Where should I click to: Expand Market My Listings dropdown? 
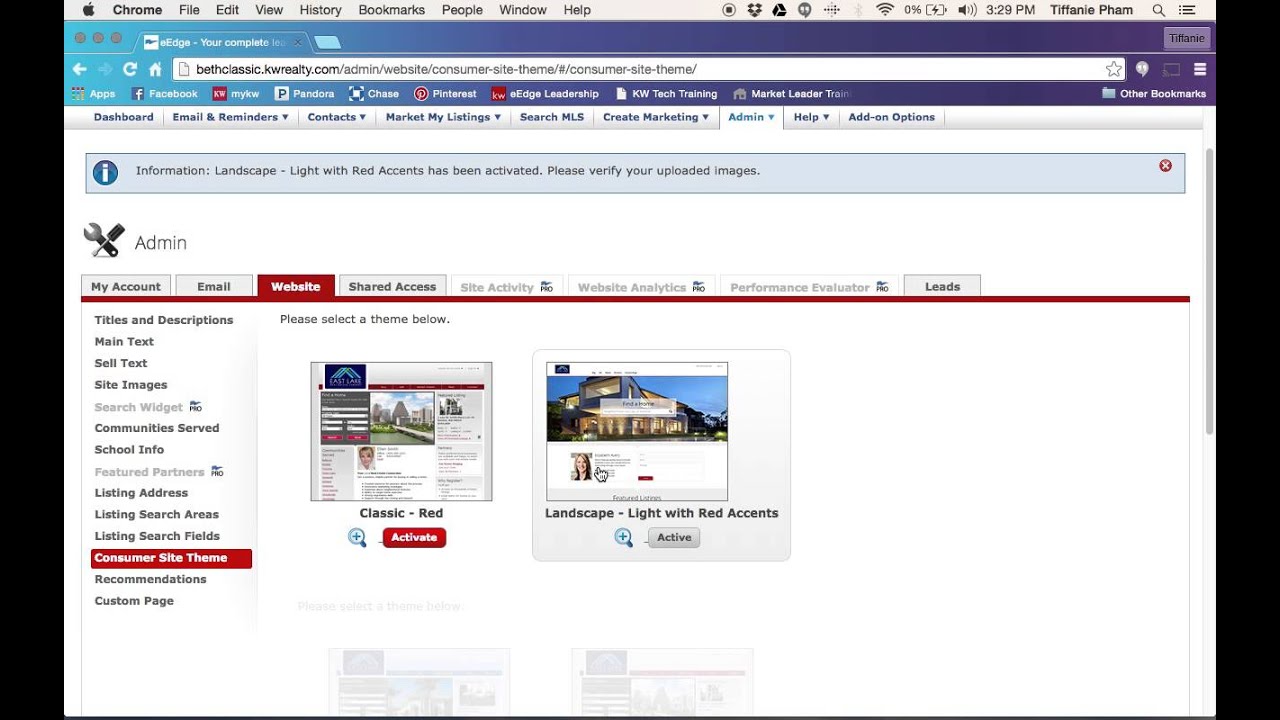tap(443, 117)
